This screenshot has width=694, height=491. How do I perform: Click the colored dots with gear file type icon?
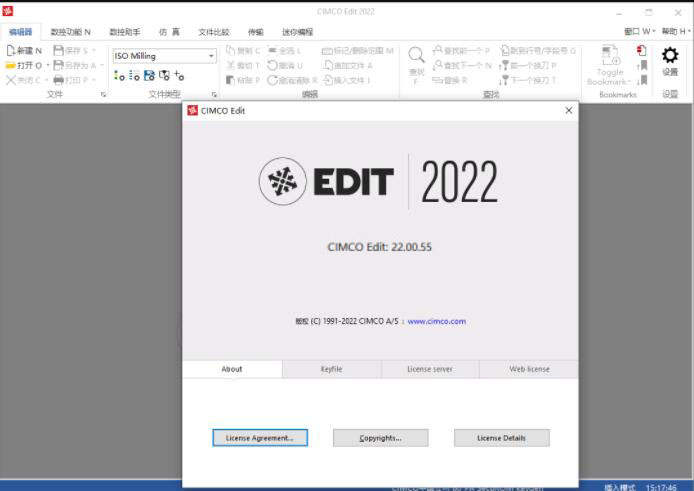119,76
